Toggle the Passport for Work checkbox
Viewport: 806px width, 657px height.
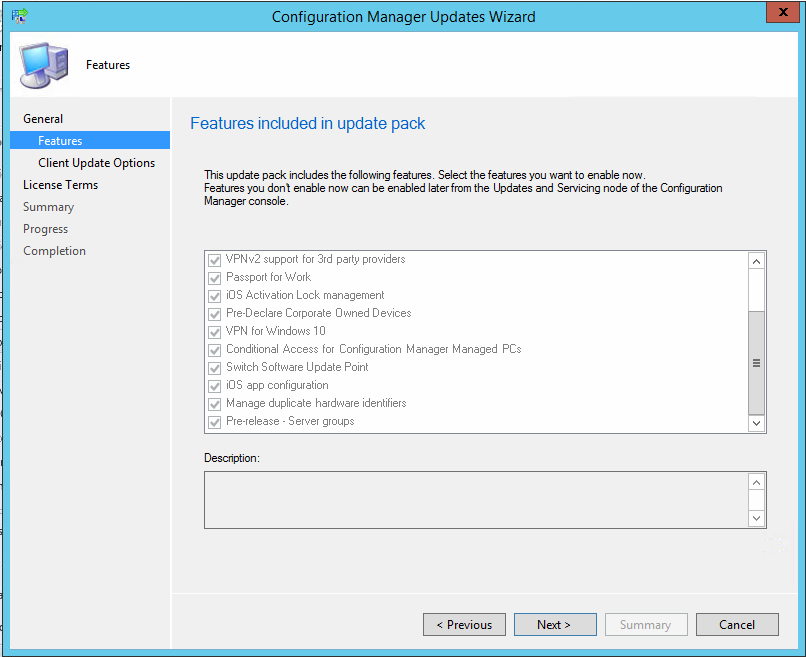(214, 278)
